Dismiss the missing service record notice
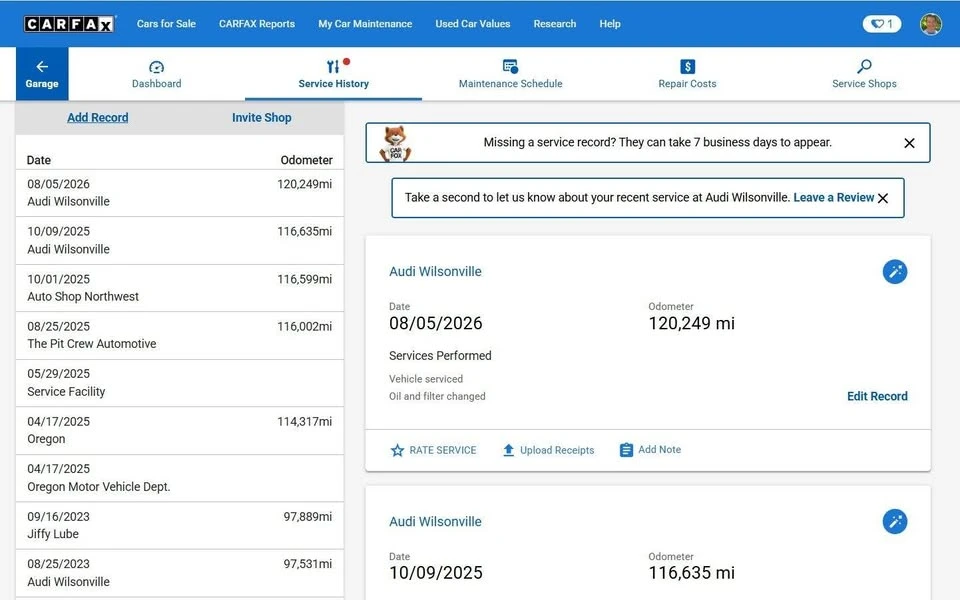 pyautogui.click(x=909, y=143)
